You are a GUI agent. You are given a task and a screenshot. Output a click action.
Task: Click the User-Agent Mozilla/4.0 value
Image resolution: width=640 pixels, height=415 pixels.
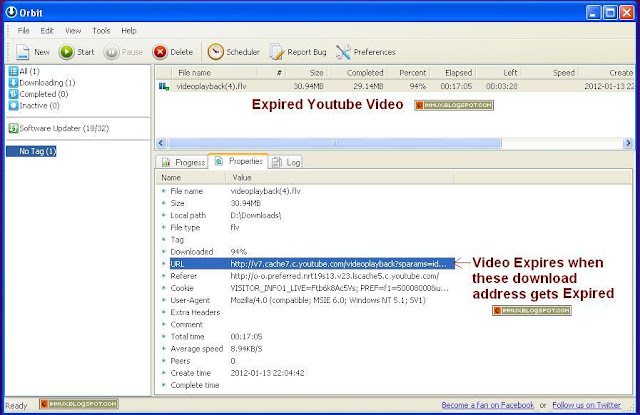(328, 301)
